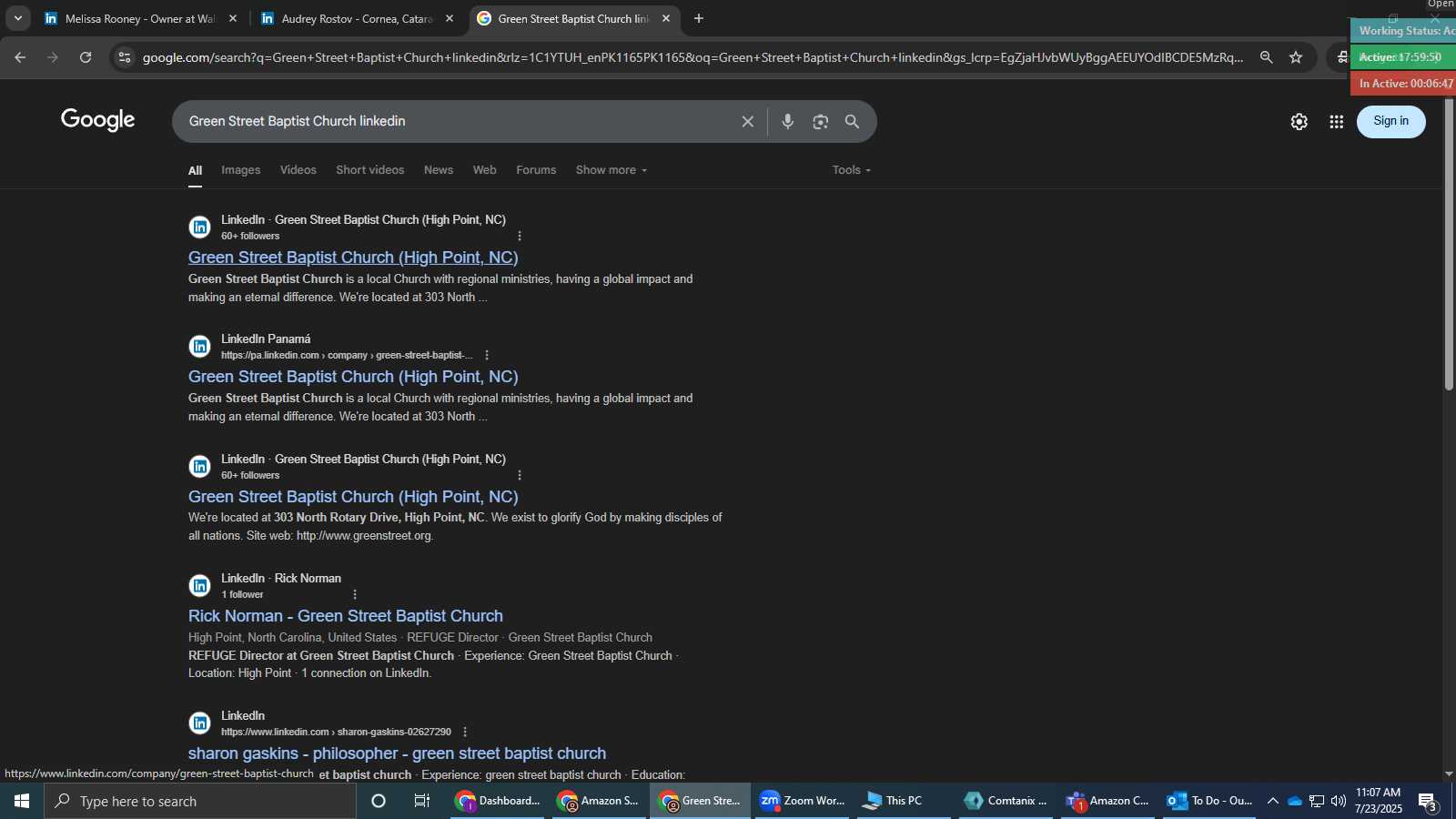Clear the search query with X
The height and width of the screenshot is (819, 1456).
tap(748, 121)
